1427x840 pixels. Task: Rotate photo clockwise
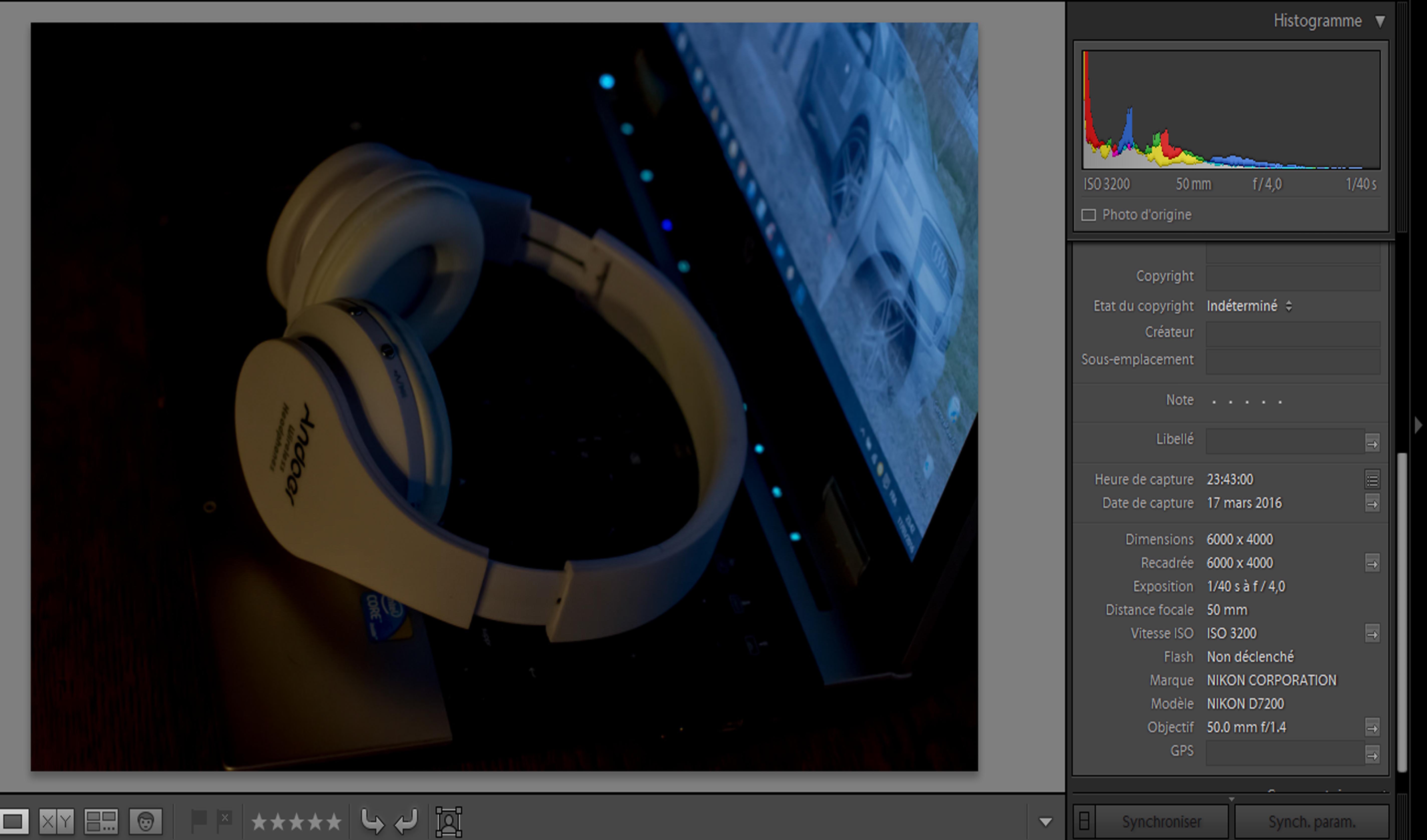coord(406,821)
